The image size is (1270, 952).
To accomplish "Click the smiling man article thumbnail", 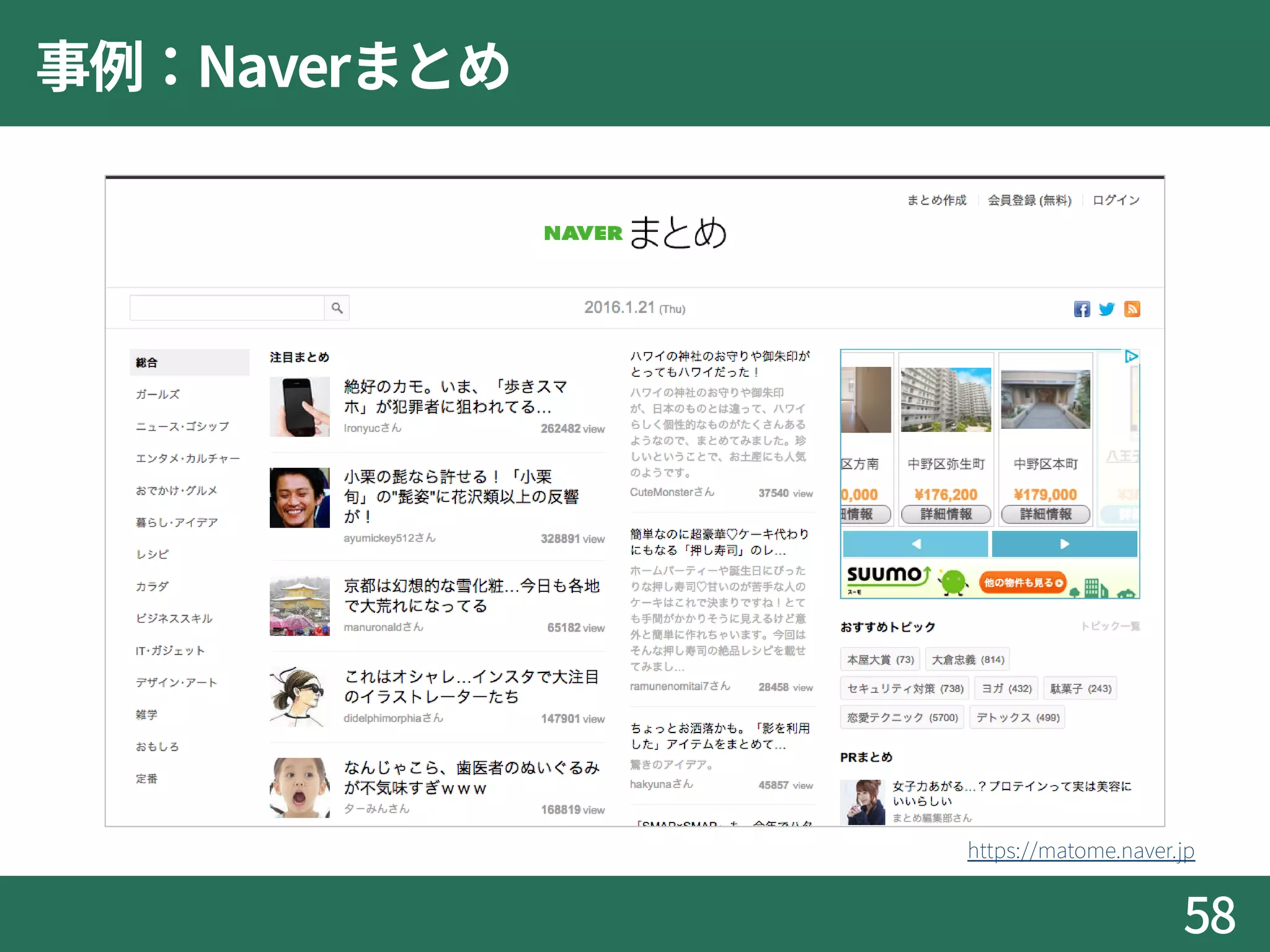I will tap(300, 498).
